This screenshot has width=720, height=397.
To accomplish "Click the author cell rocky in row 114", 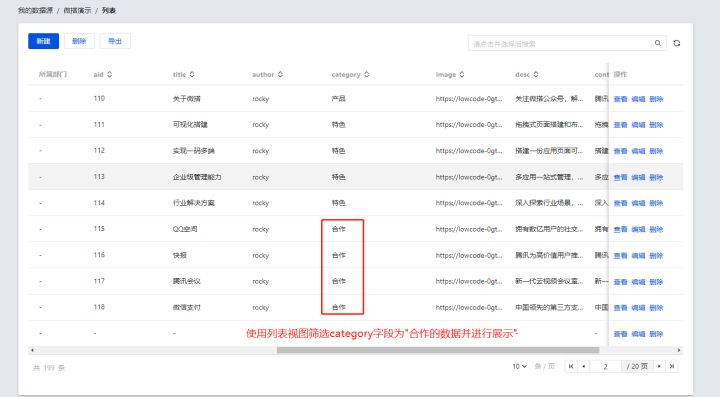I will pos(260,203).
